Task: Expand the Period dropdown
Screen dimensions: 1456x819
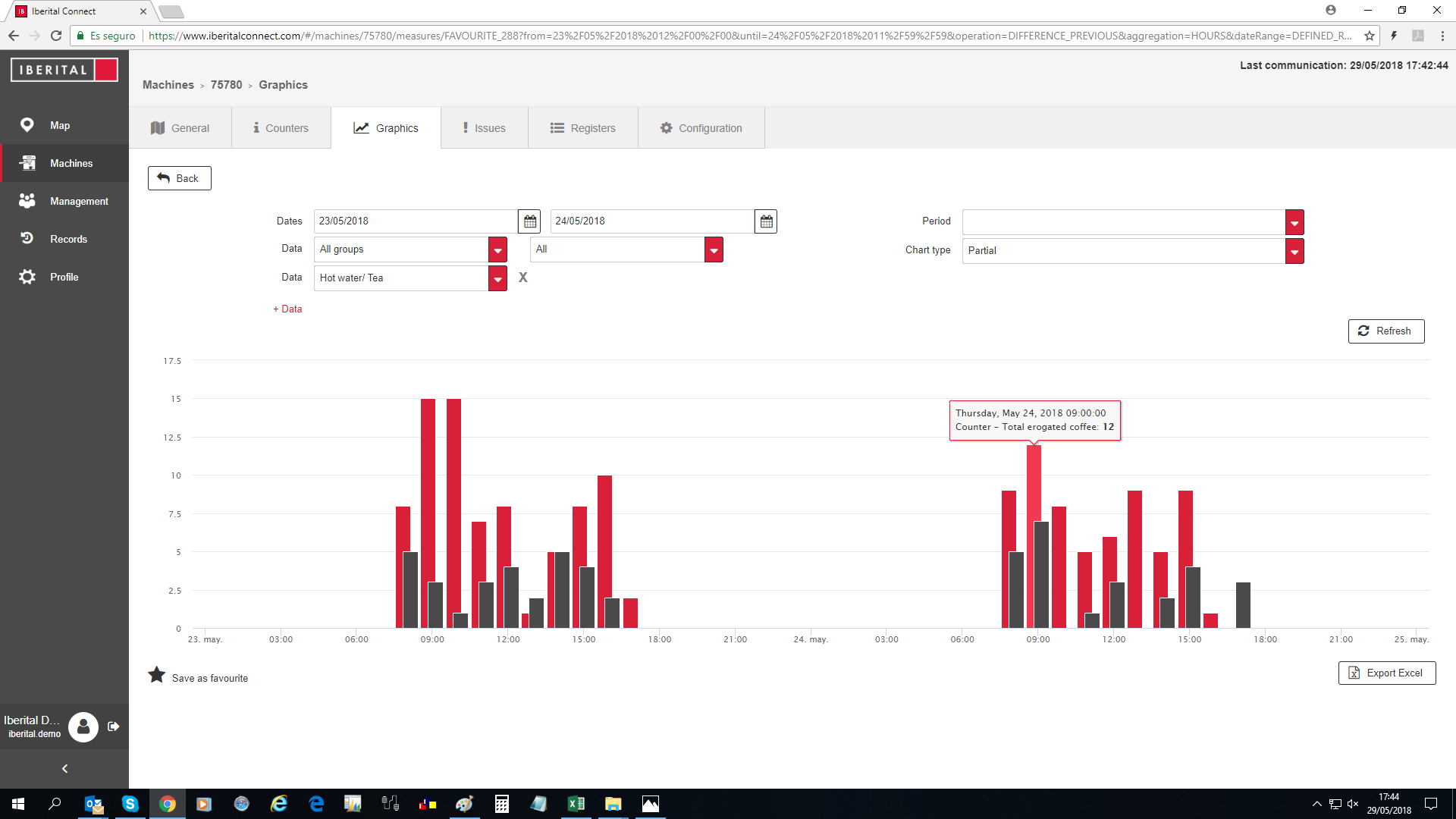Action: pos(1294,222)
